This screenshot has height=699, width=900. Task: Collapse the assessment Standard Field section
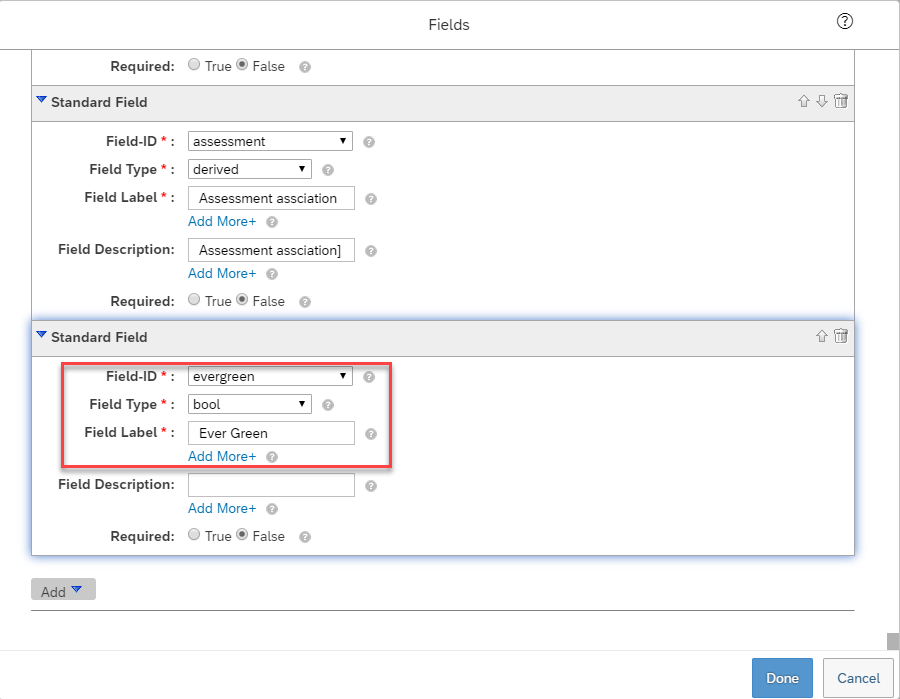[41, 100]
